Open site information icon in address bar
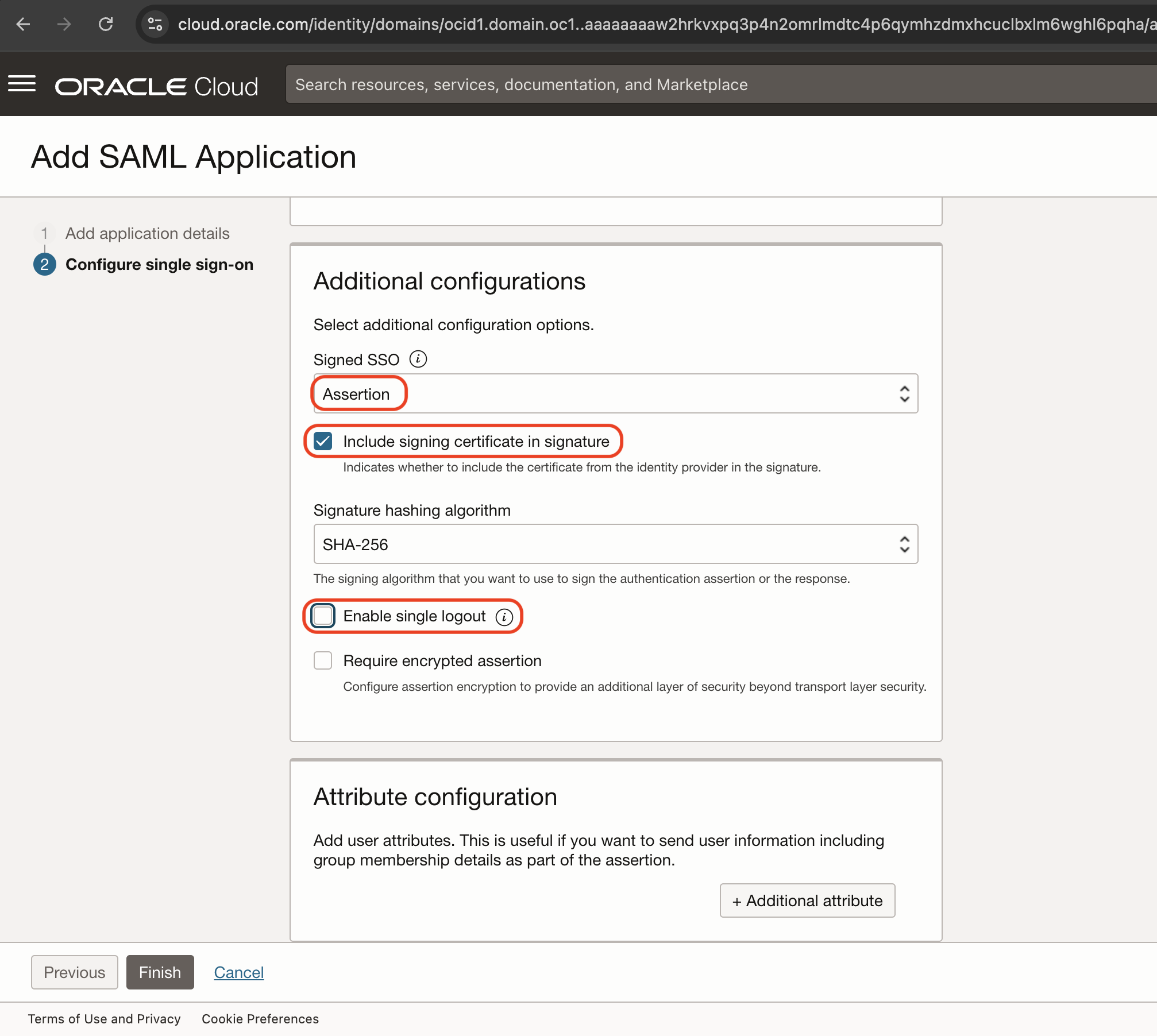Image resolution: width=1157 pixels, height=1036 pixels. 155,24
